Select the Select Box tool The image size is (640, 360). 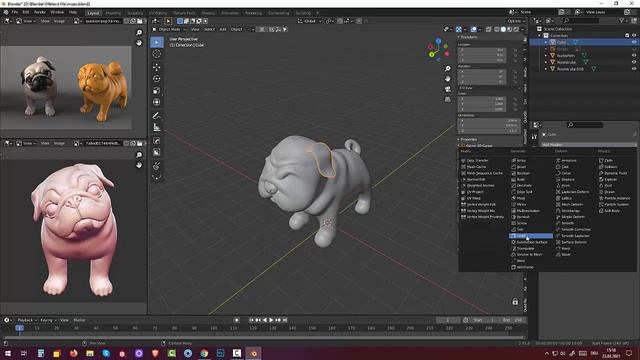(x=157, y=42)
